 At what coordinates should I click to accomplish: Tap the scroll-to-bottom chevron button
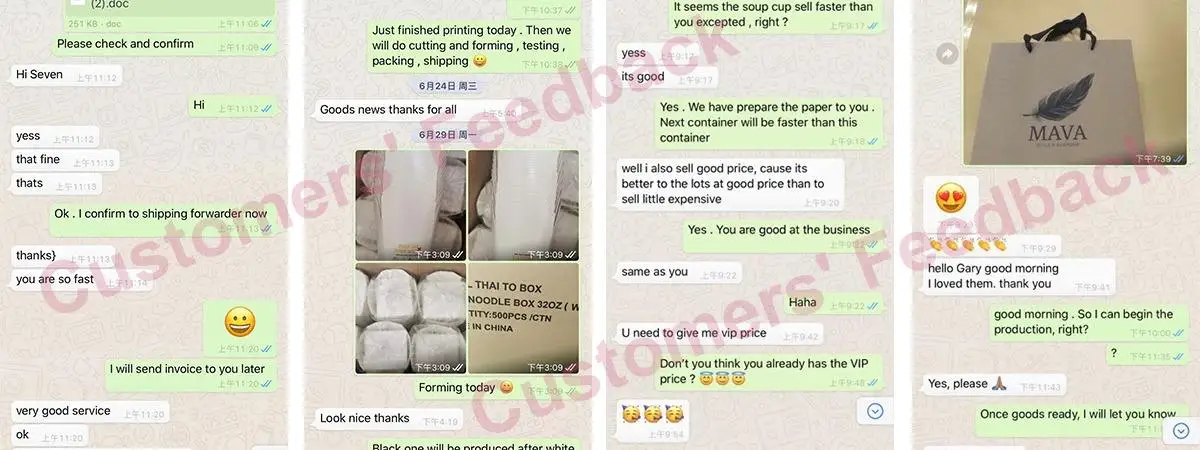(875, 412)
